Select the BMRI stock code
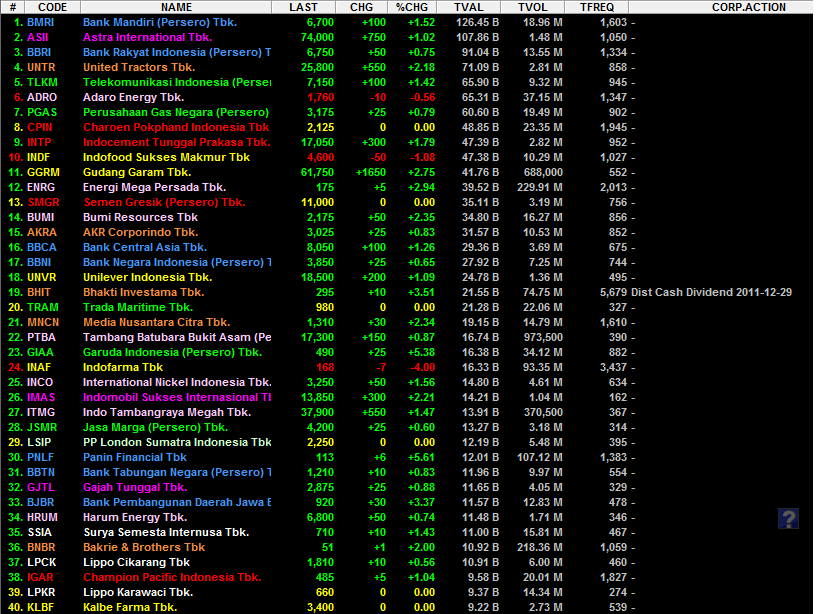 point(41,22)
